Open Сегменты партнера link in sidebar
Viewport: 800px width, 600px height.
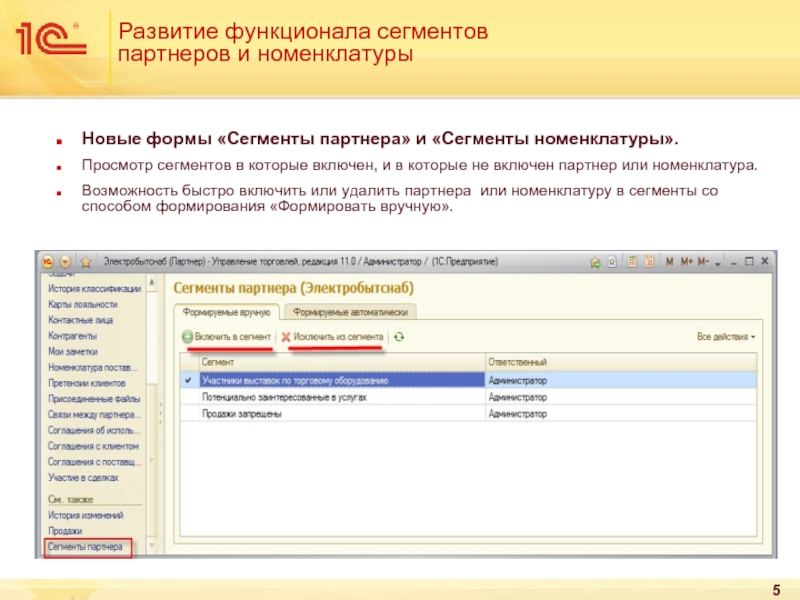pyautogui.click(x=85, y=547)
